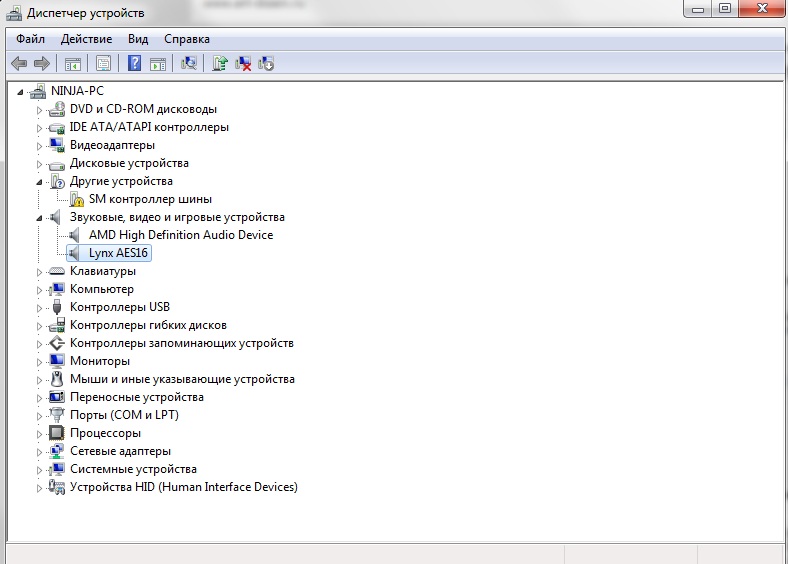Expand DVD и CD-ROM дисководы

coord(39,110)
